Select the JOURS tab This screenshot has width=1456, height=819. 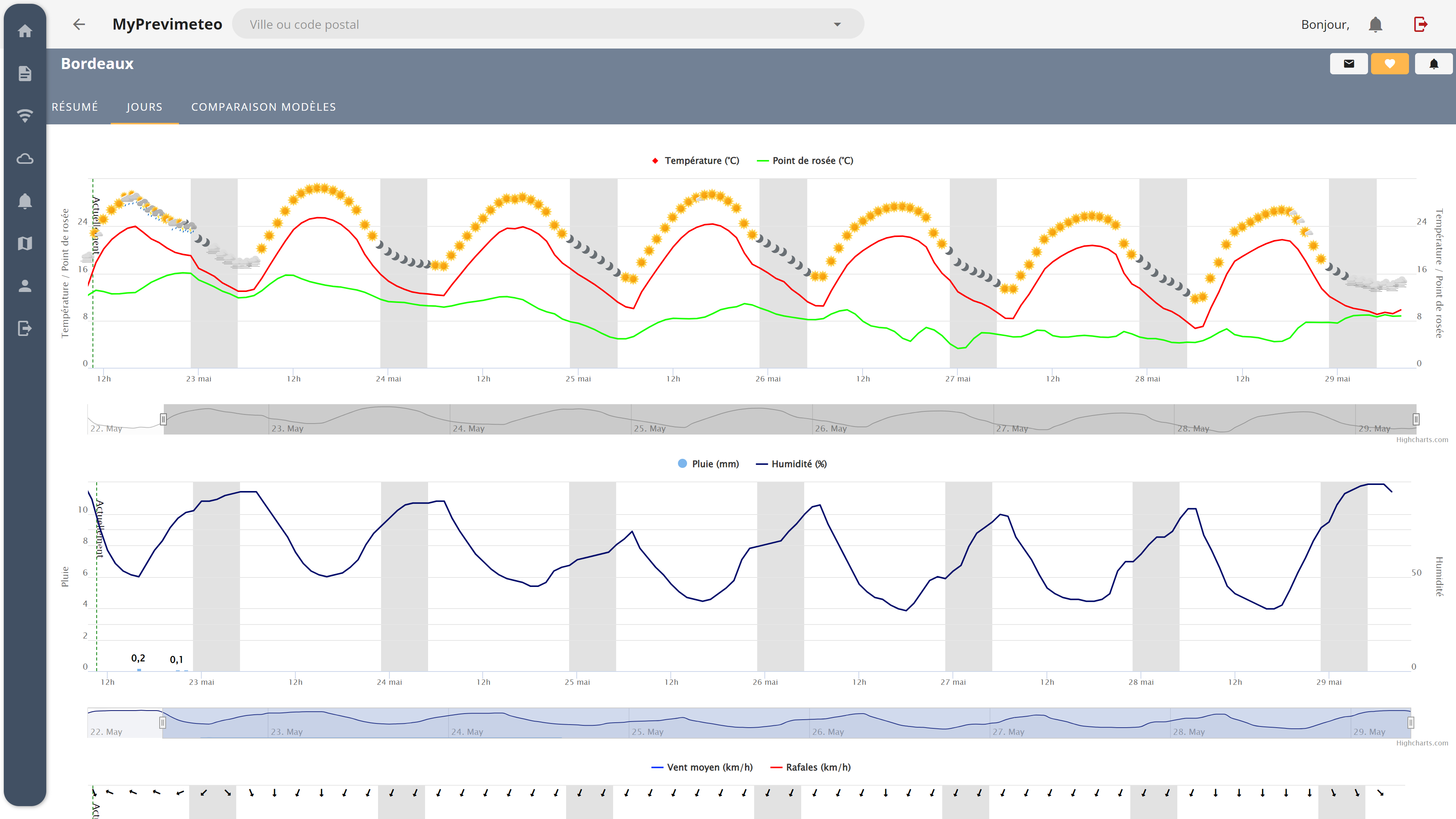click(x=145, y=107)
